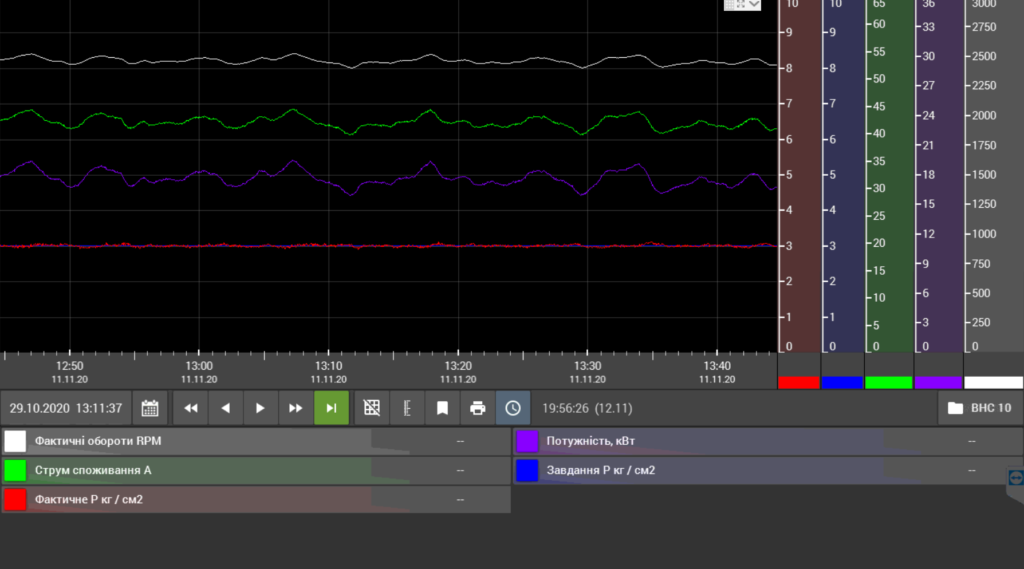Click the white swatch for Фактичні обороти RPM
This screenshot has width=1024, height=569.
[15, 441]
